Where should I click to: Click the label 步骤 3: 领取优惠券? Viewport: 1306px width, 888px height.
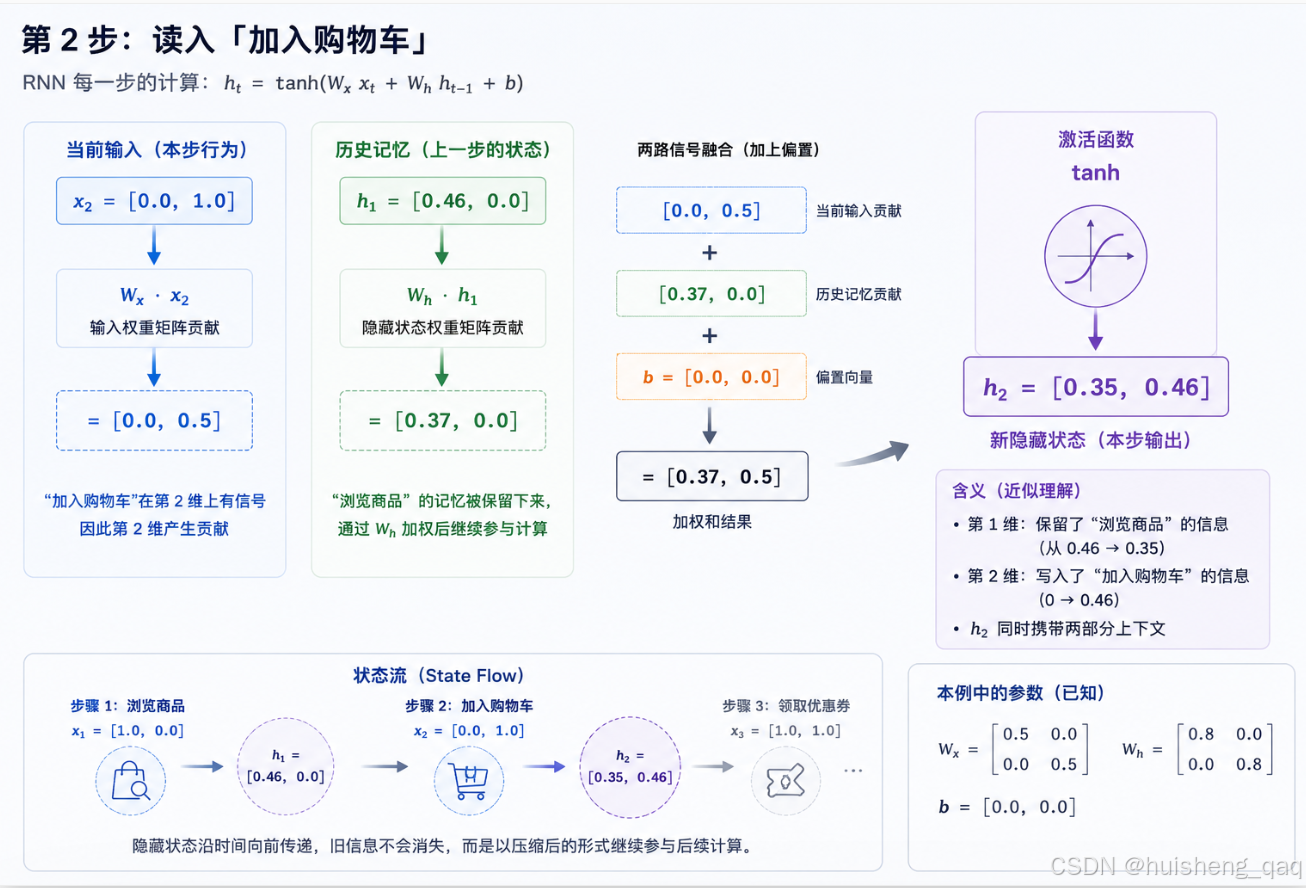click(x=786, y=706)
